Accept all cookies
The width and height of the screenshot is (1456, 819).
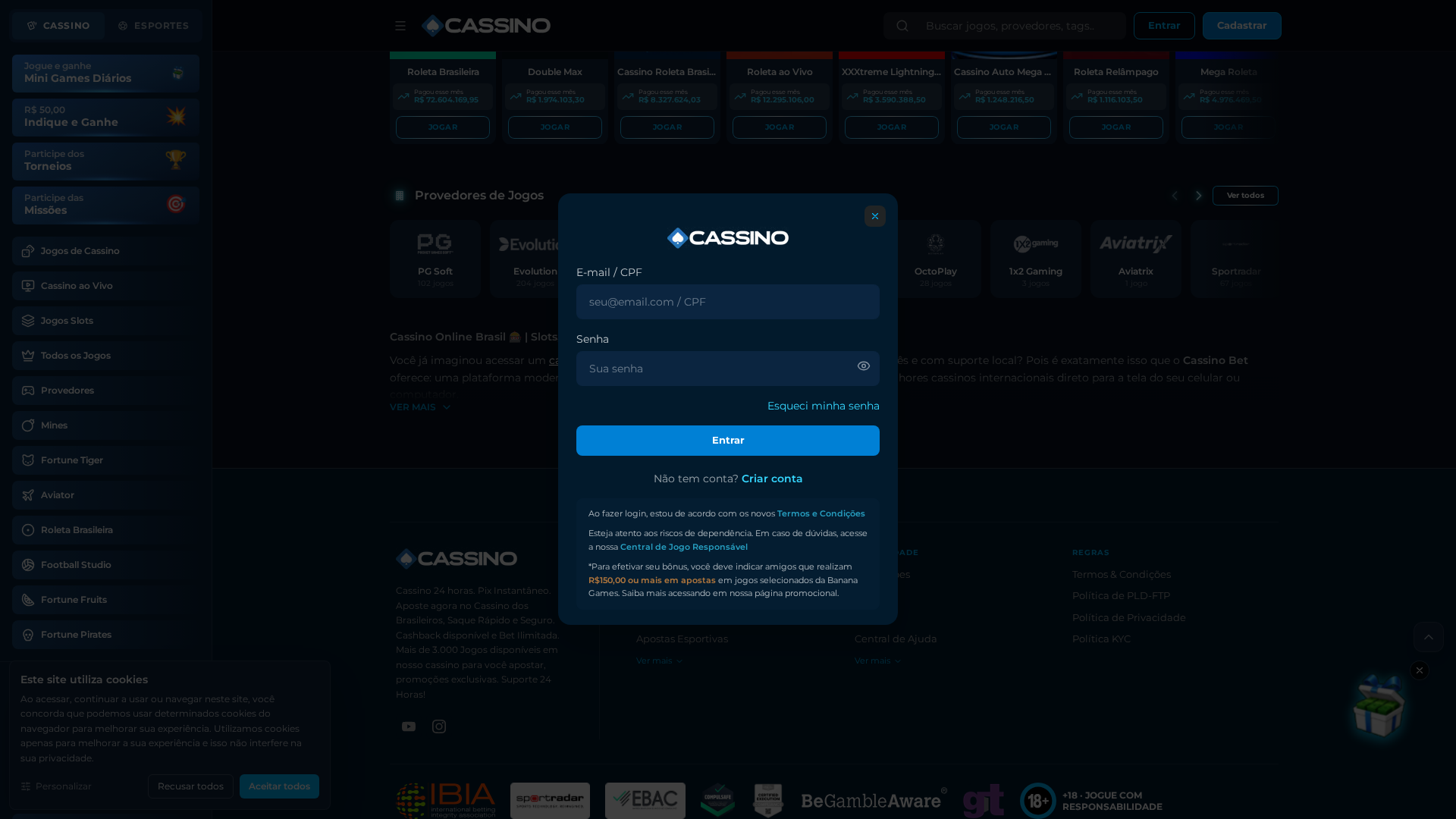279,786
